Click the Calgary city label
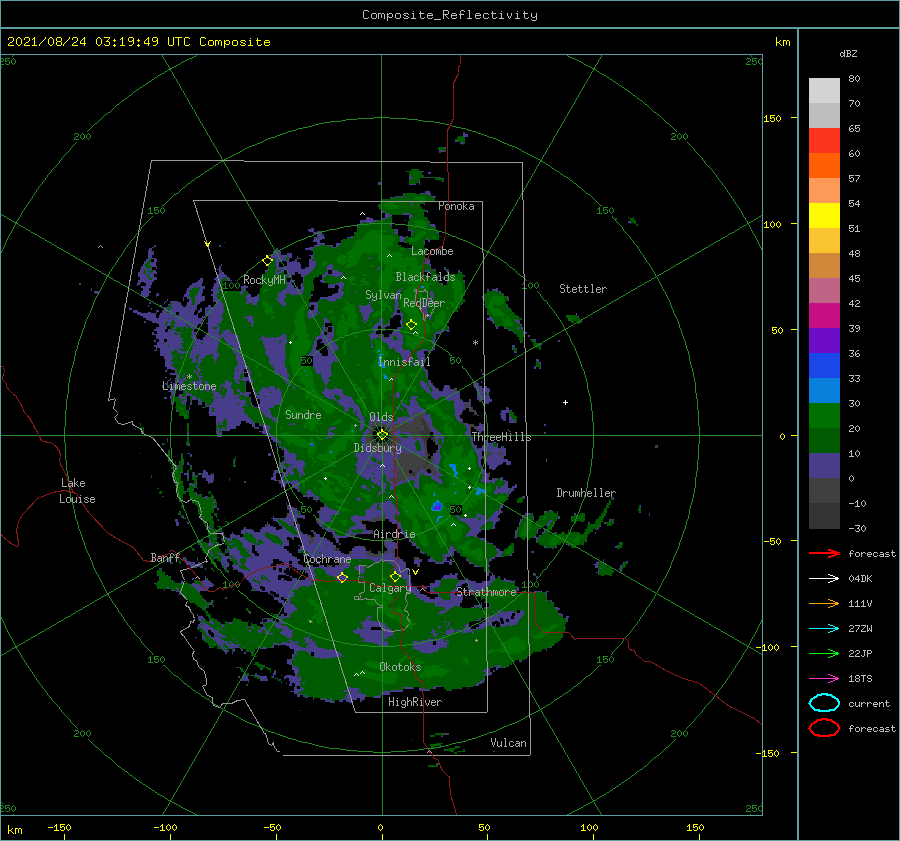The image size is (900, 841). 390,588
